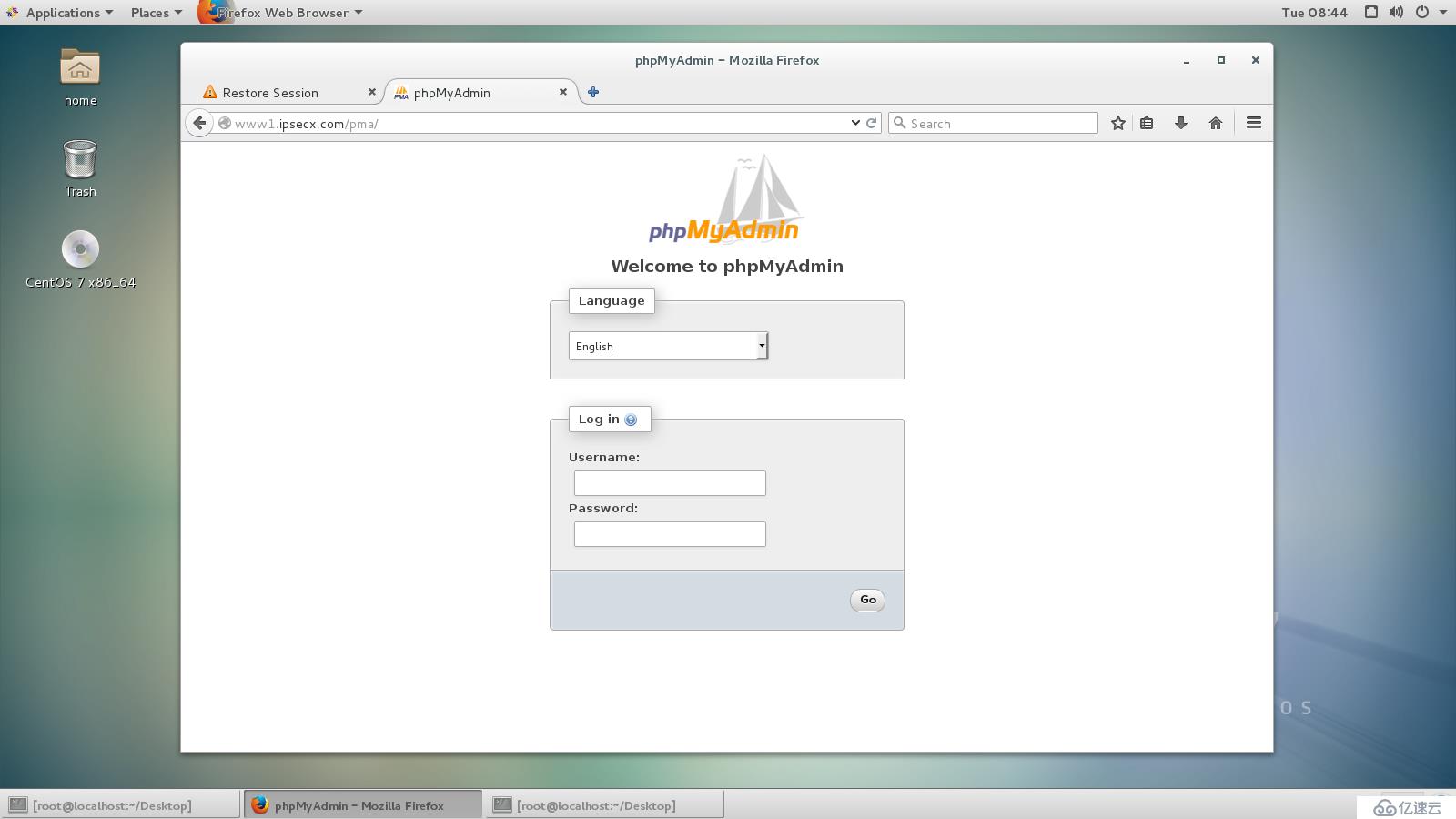Open the Firefox hamburger menu
Screen dimensions: 1456x819
click(x=1254, y=123)
